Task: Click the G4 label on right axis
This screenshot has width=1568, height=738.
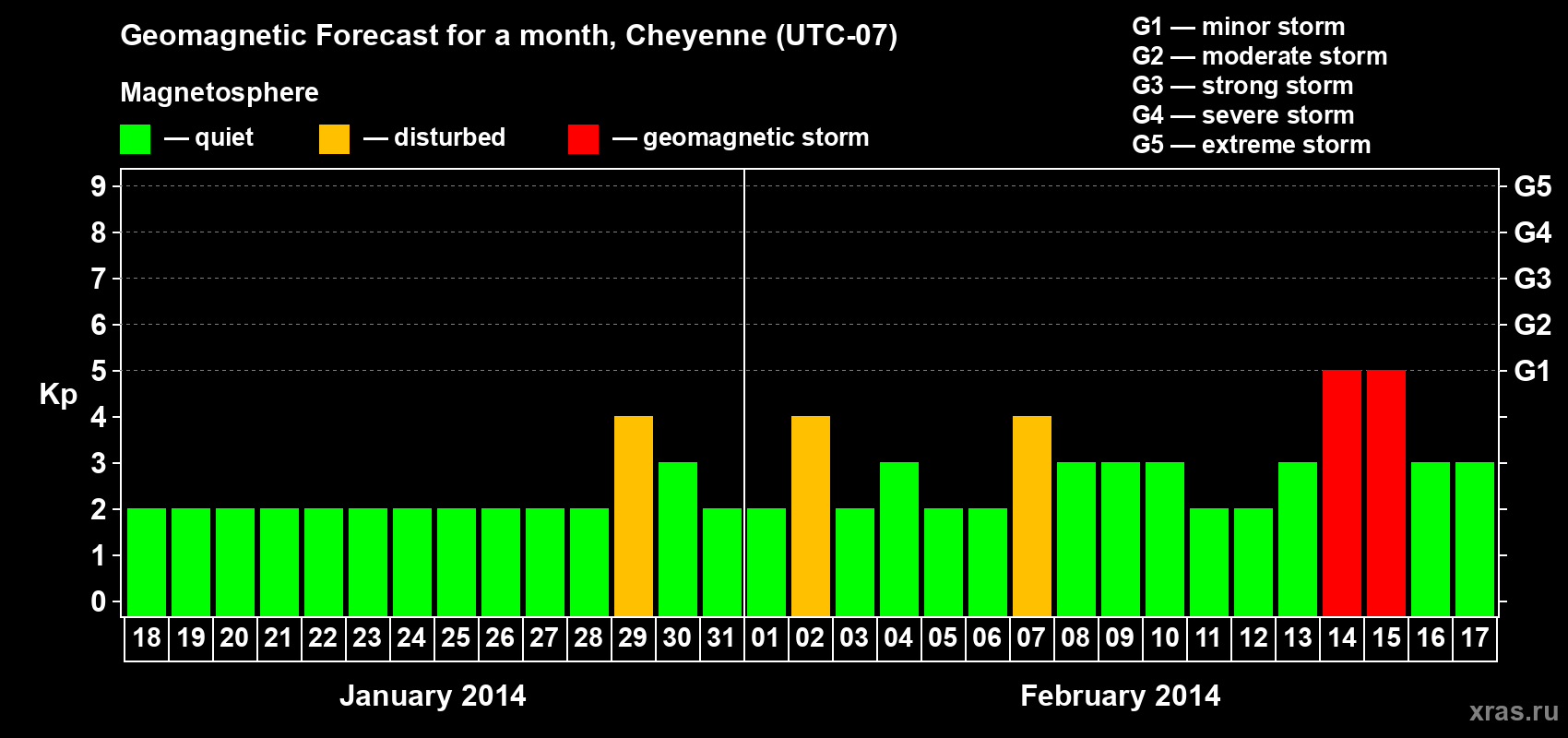Action: [1533, 232]
